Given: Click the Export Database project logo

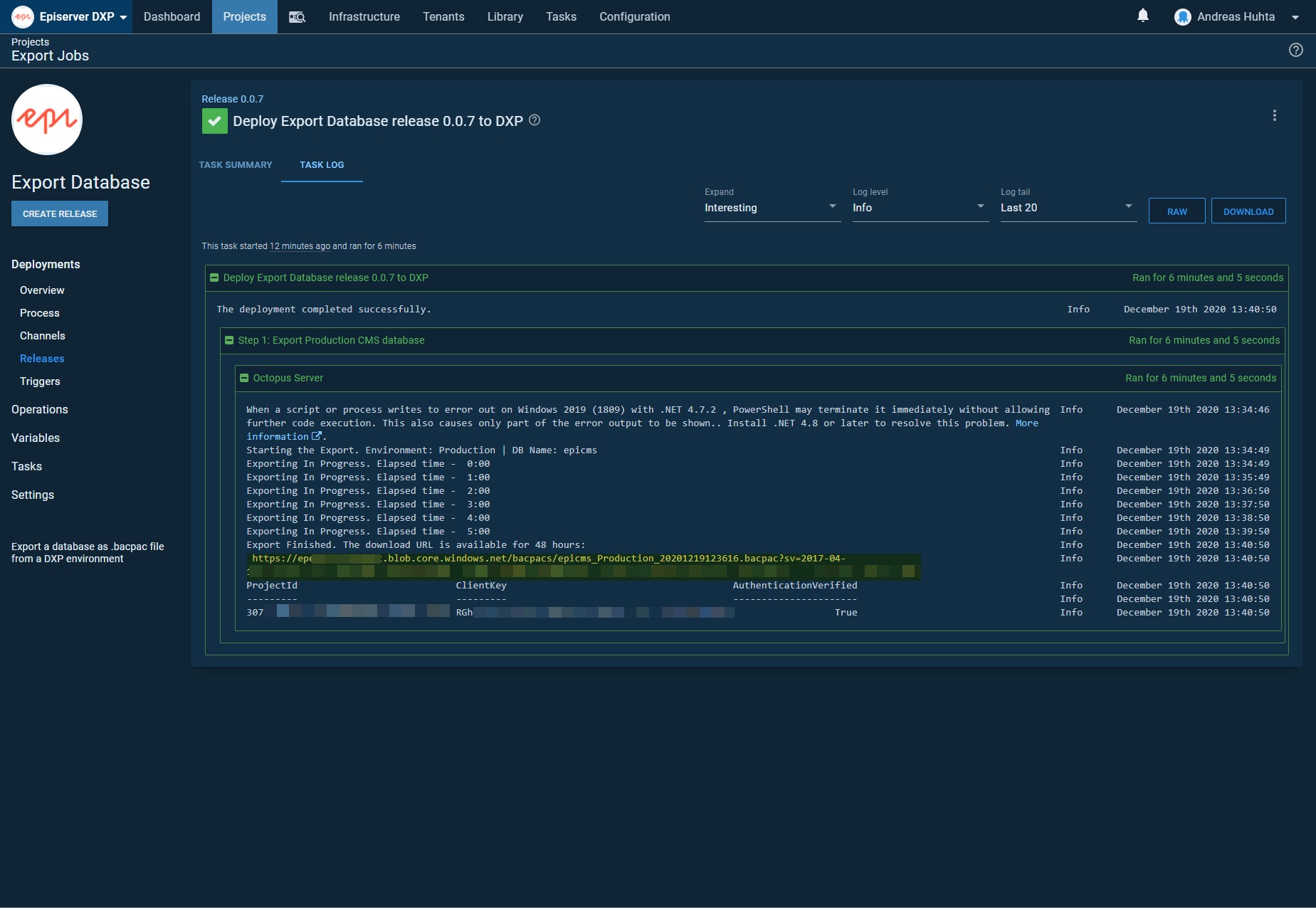Looking at the screenshot, I should tap(47, 120).
